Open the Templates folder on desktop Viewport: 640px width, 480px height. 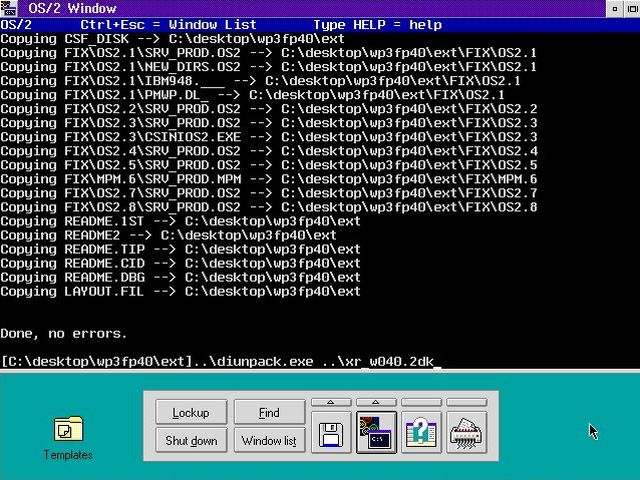(68, 429)
